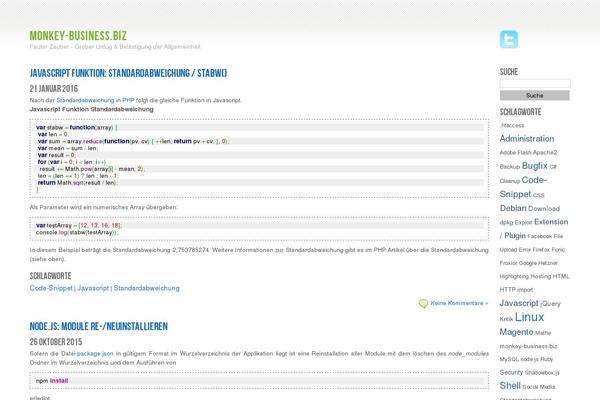Open the Cleanup tag in the tag cloud

tap(509, 181)
